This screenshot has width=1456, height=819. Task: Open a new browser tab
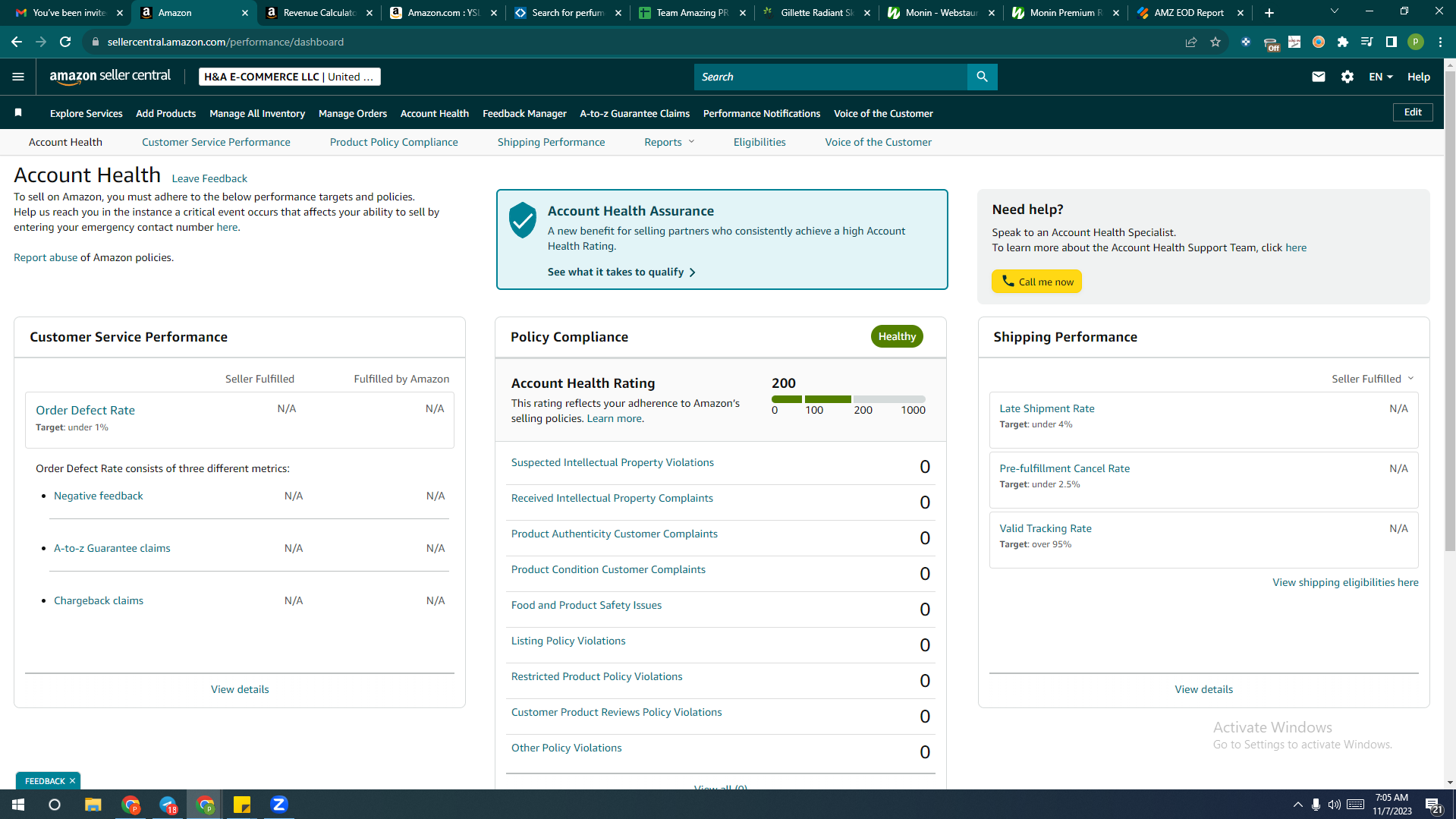[1269, 13]
